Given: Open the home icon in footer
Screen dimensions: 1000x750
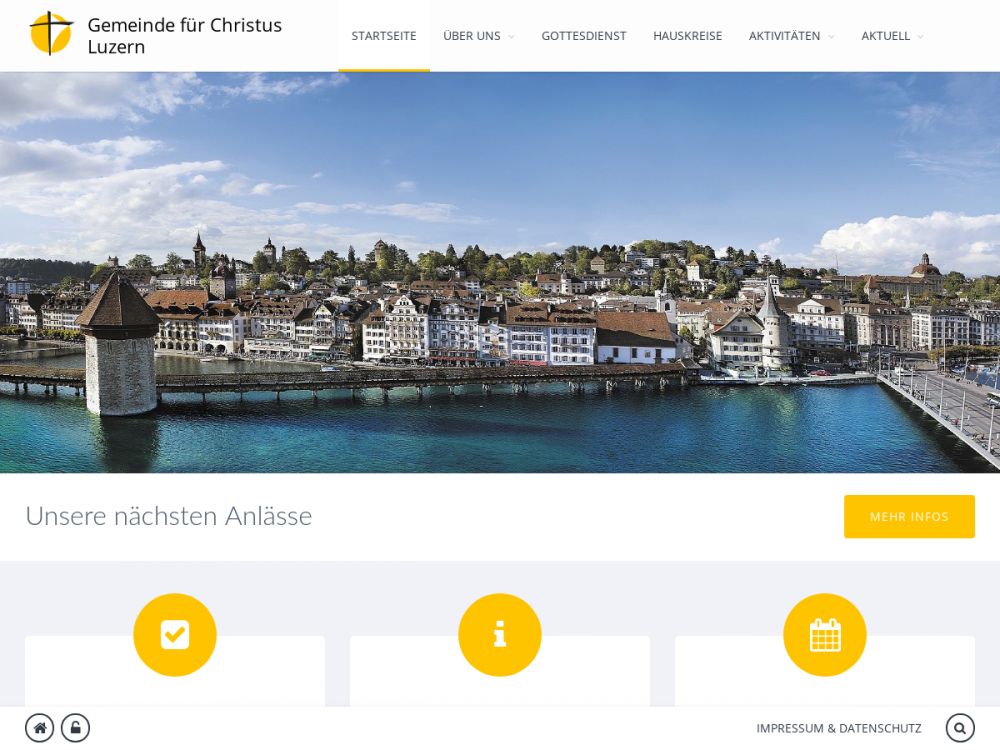Looking at the screenshot, I should point(40,728).
